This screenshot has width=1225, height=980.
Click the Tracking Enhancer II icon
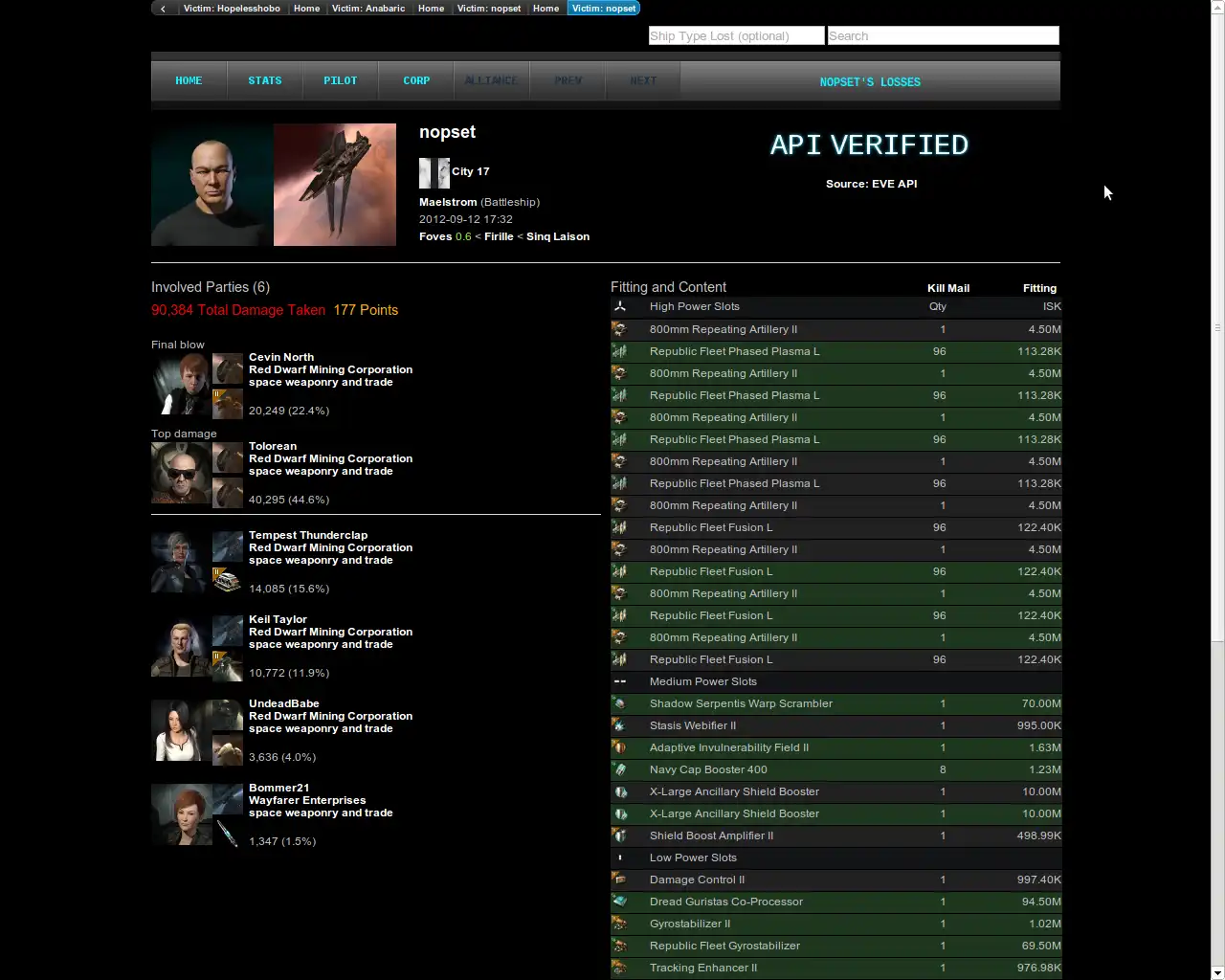click(620, 969)
